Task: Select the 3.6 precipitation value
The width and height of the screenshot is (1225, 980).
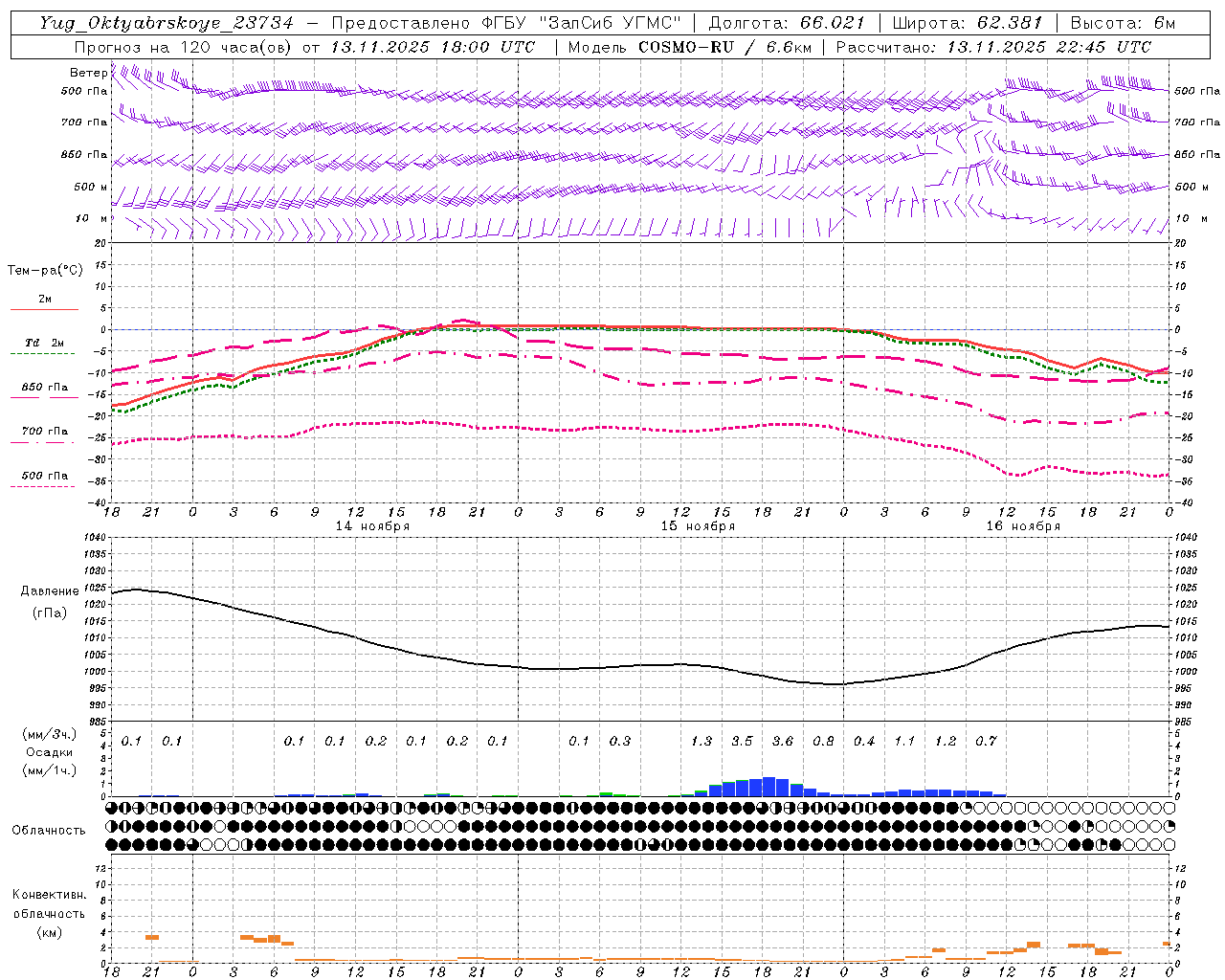Action: tap(783, 741)
